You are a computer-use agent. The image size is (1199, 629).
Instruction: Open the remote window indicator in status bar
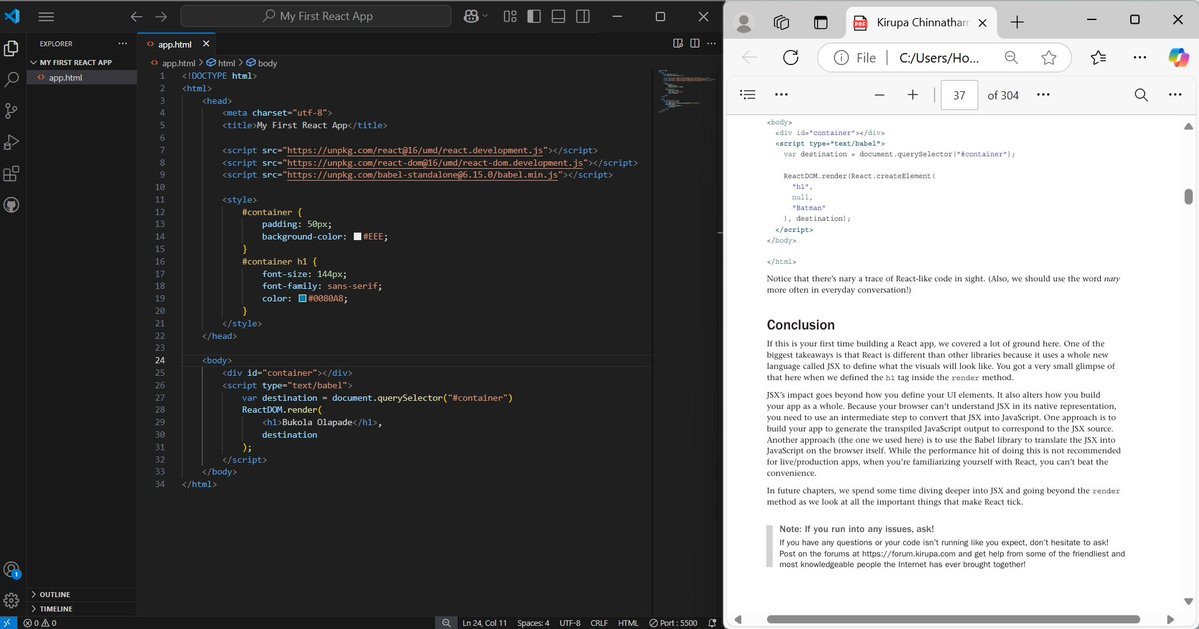[8, 623]
